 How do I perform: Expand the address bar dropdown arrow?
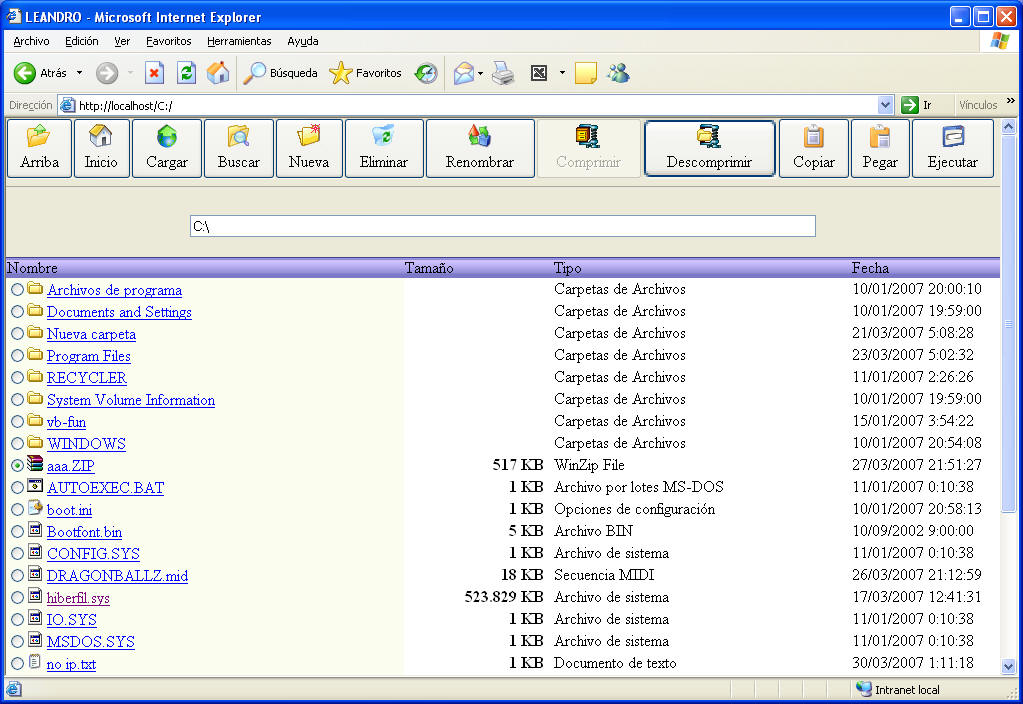pyautogui.click(x=885, y=105)
